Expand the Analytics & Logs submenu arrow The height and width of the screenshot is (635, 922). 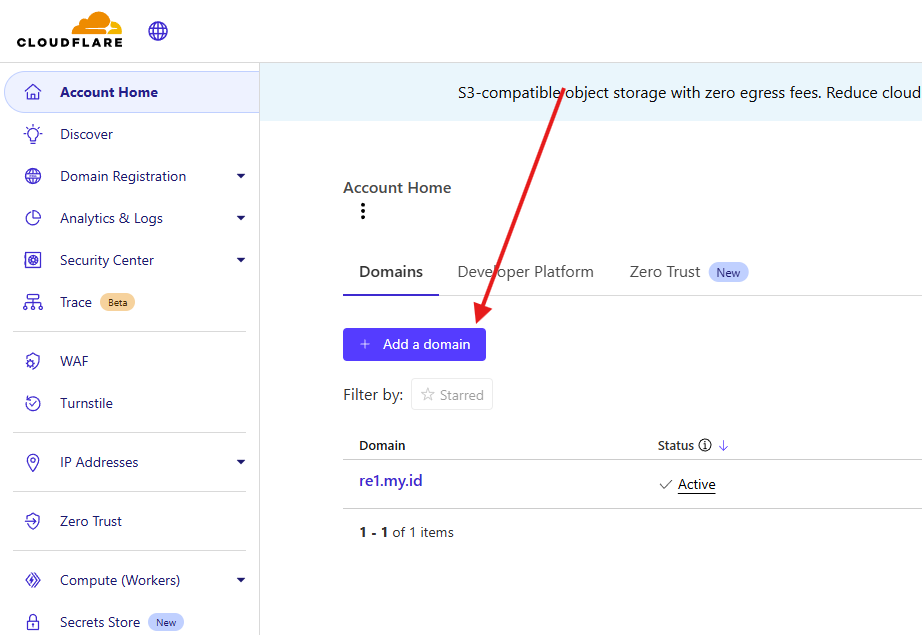click(240, 218)
